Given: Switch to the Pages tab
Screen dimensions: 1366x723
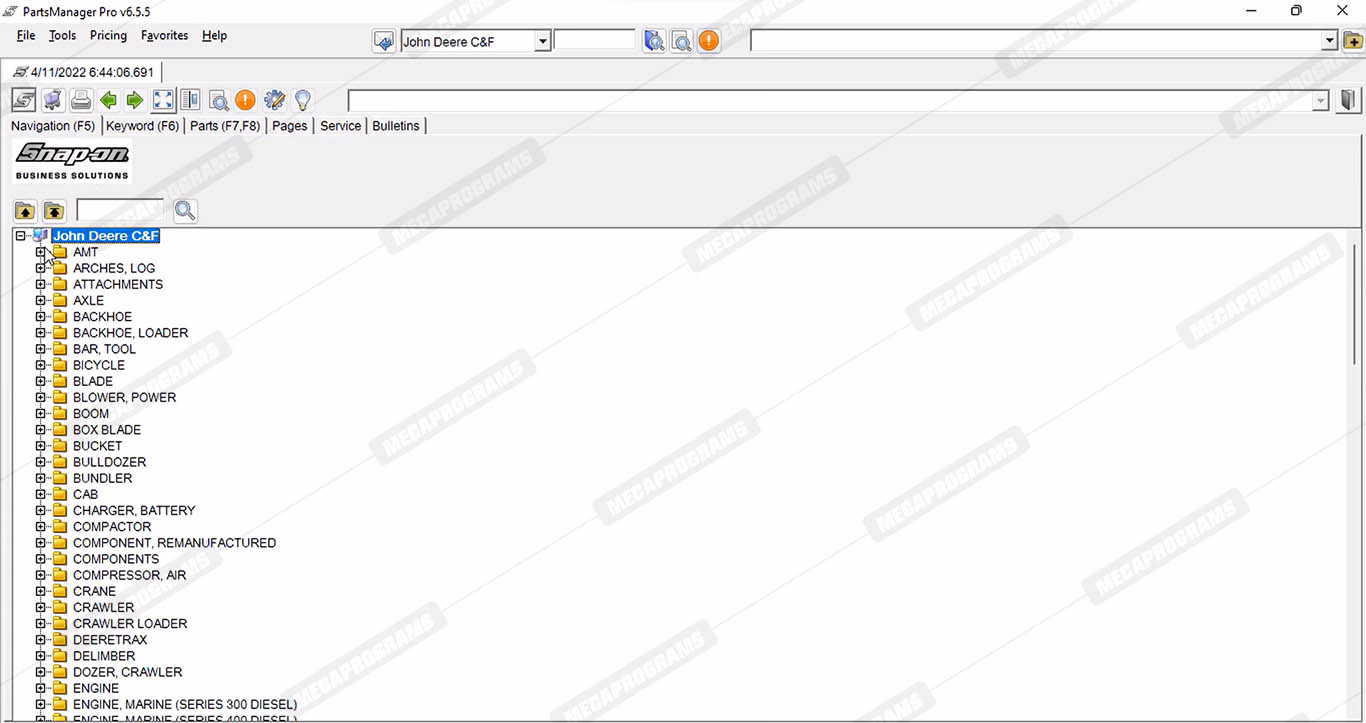Looking at the screenshot, I should tap(289, 126).
